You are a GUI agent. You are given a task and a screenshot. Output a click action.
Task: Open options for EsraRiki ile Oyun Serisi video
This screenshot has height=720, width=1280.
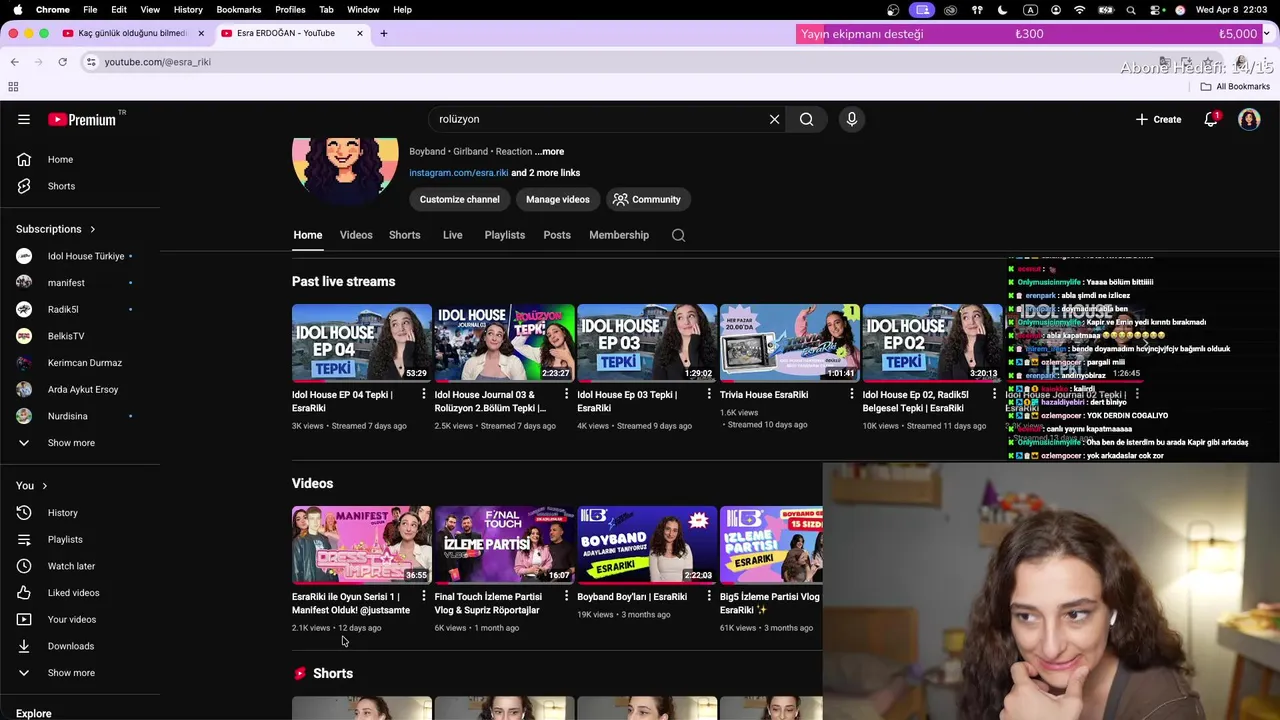pyautogui.click(x=424, y=597)
